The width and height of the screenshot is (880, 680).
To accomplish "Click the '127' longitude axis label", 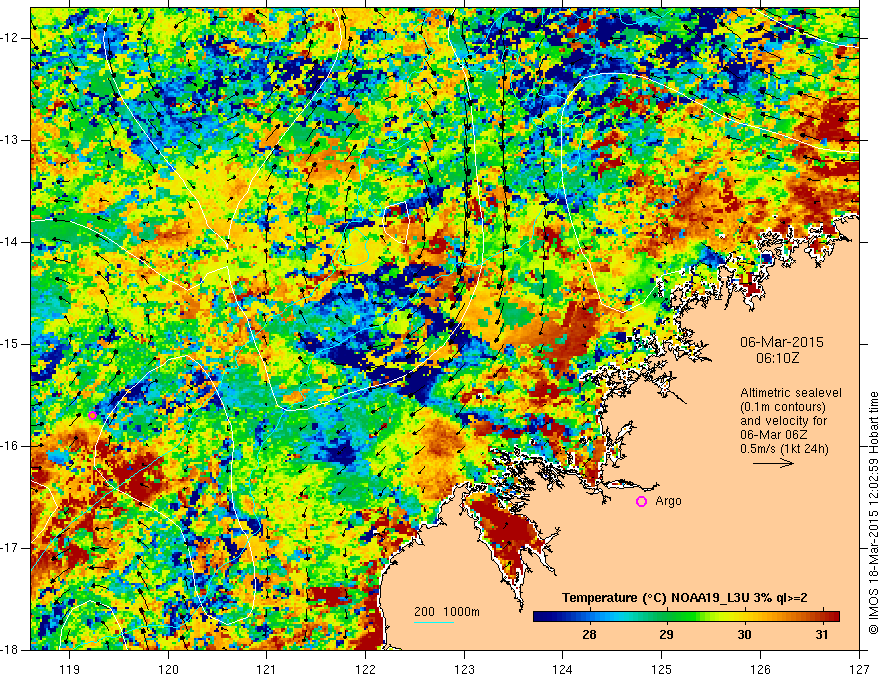I will pos(859,669).
